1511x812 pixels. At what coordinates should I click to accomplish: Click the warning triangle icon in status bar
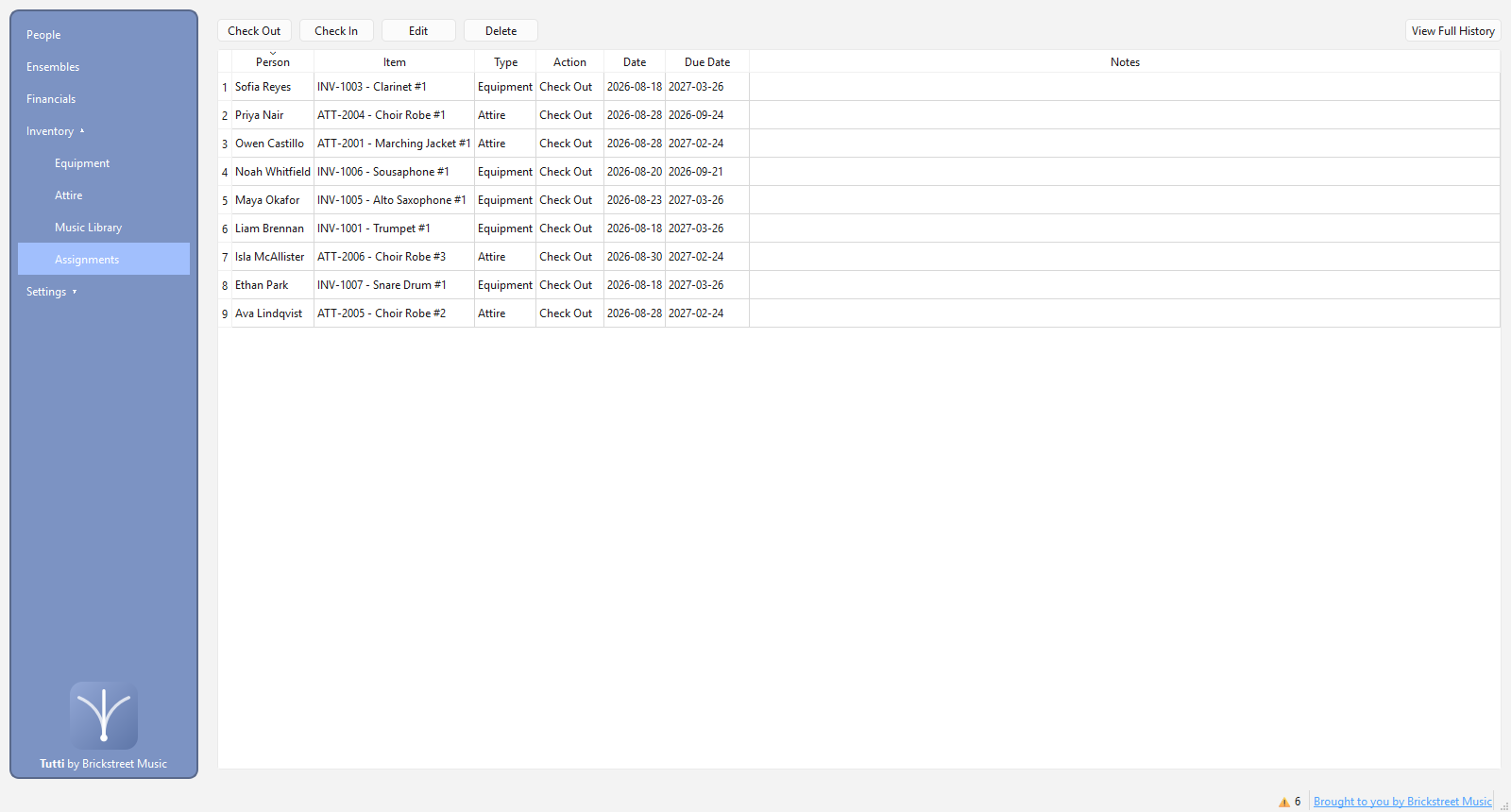(1283, 802)
